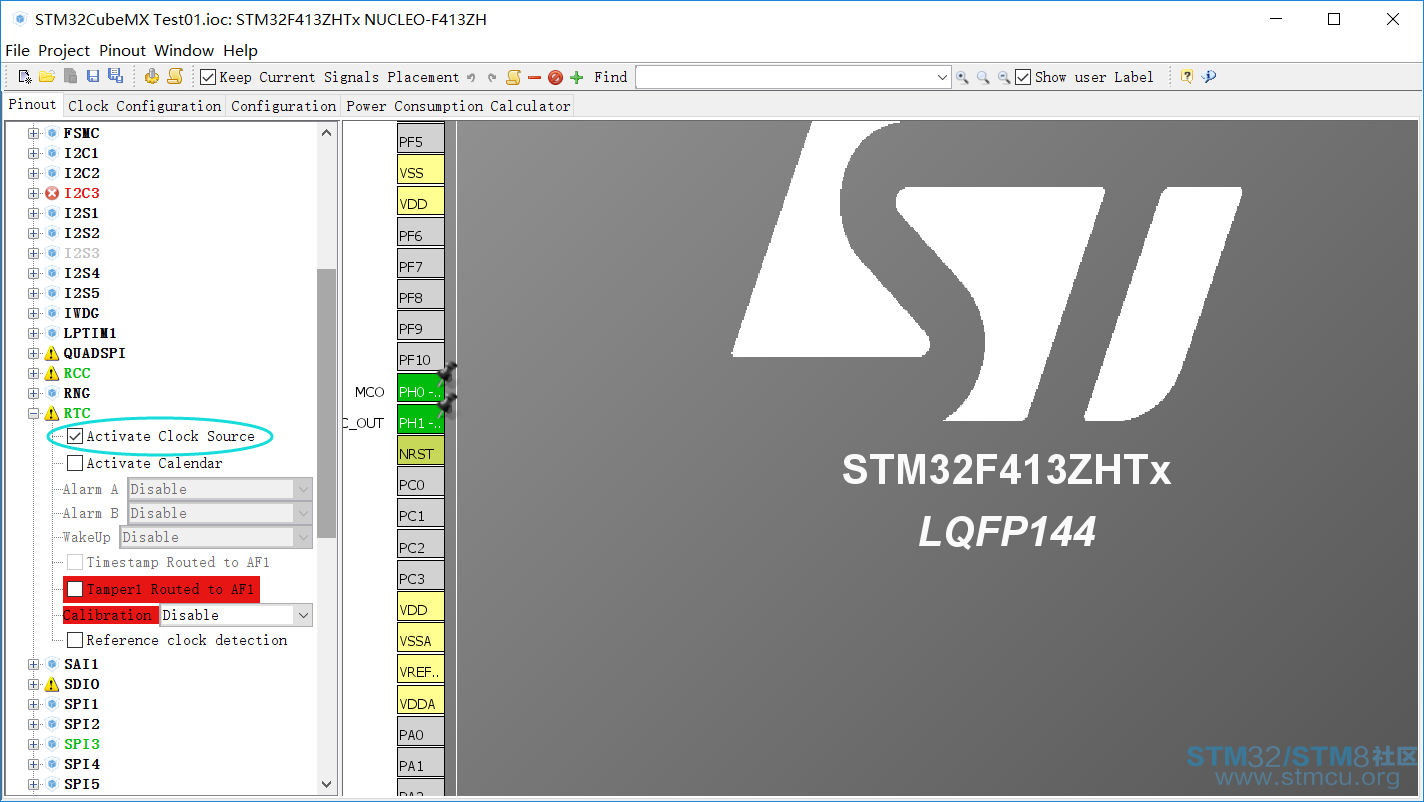Click the warning triangle icon beside SDIO

(x=52, y=684)
